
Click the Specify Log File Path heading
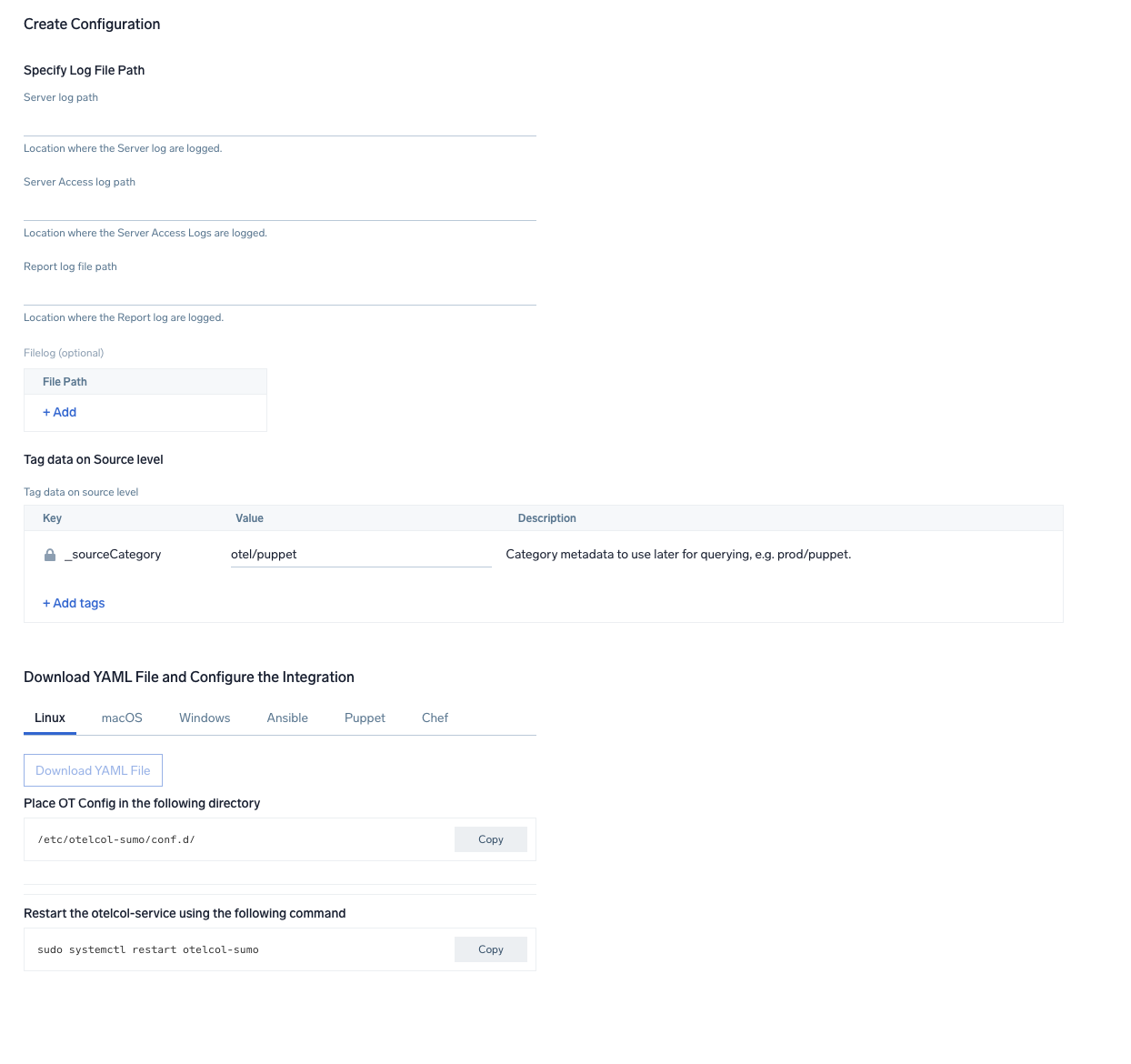point(85,70)
